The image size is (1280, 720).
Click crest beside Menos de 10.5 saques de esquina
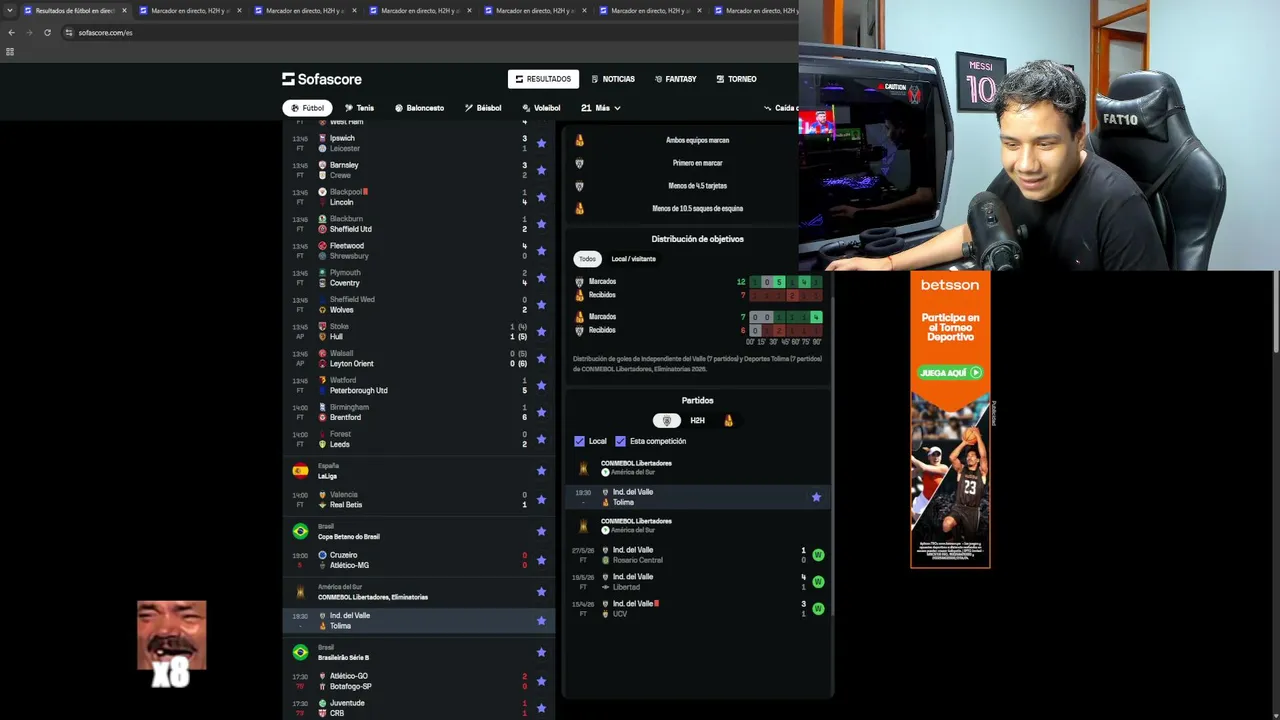[x=579, y=209]
